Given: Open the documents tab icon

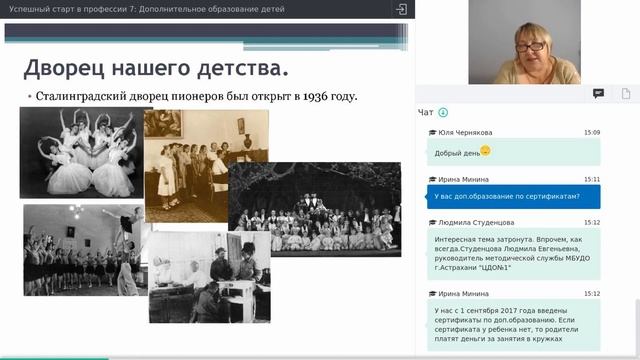Looking at the screenshot, I should (x=626, y=94).
